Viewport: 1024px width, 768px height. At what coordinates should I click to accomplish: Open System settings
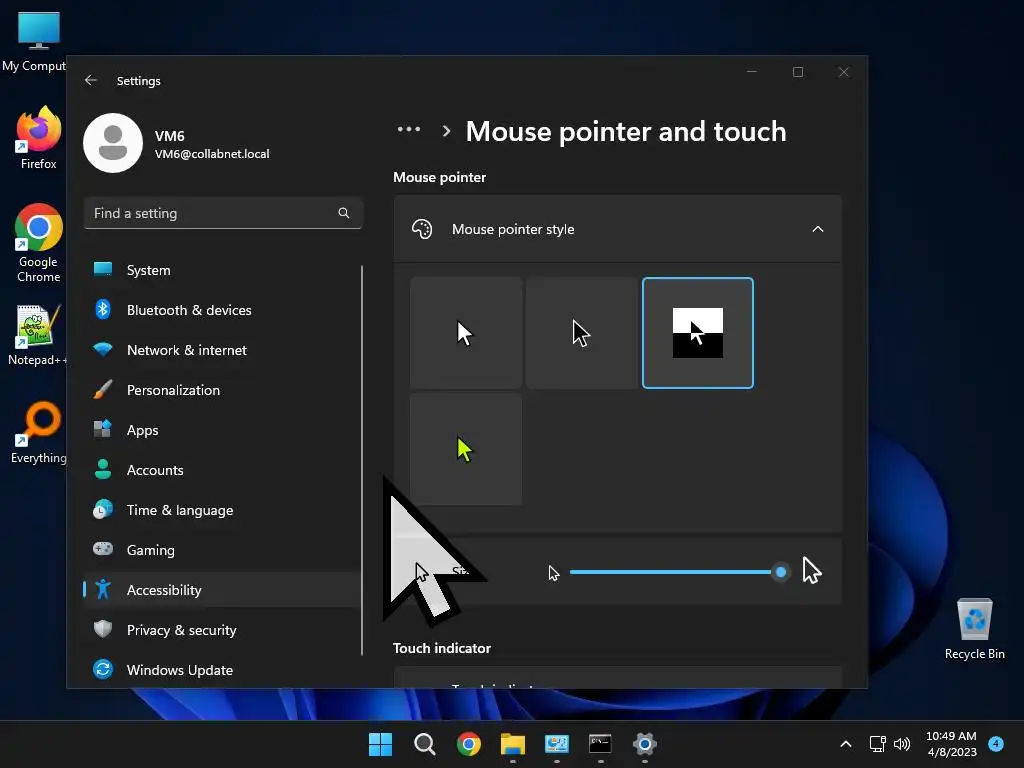[x=222, y=270]
